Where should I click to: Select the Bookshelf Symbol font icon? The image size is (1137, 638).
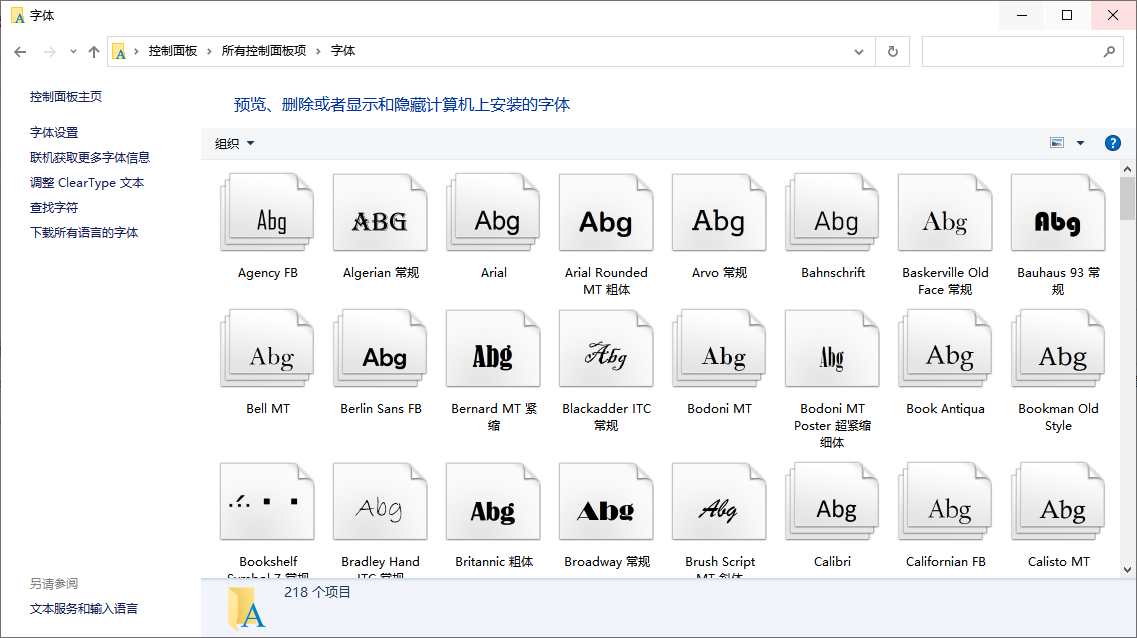pyautogui.click(x=267, y=502)
